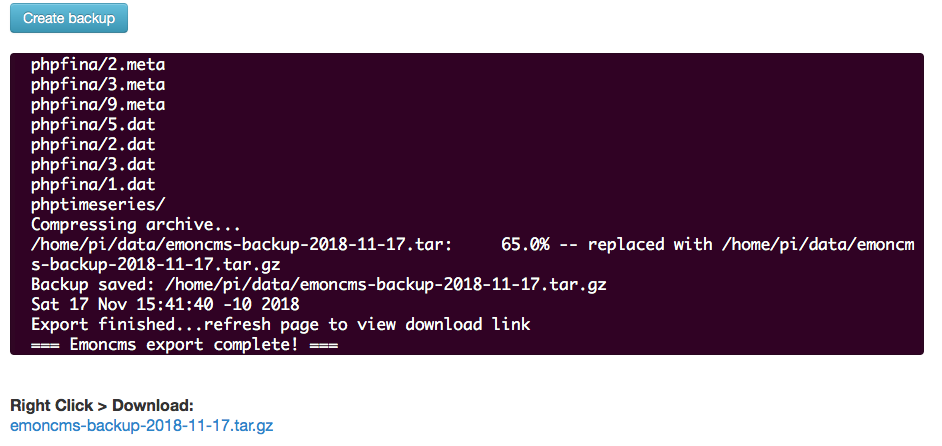
Task: Click the Emoncms export complete line
Action: pos(184,345)
